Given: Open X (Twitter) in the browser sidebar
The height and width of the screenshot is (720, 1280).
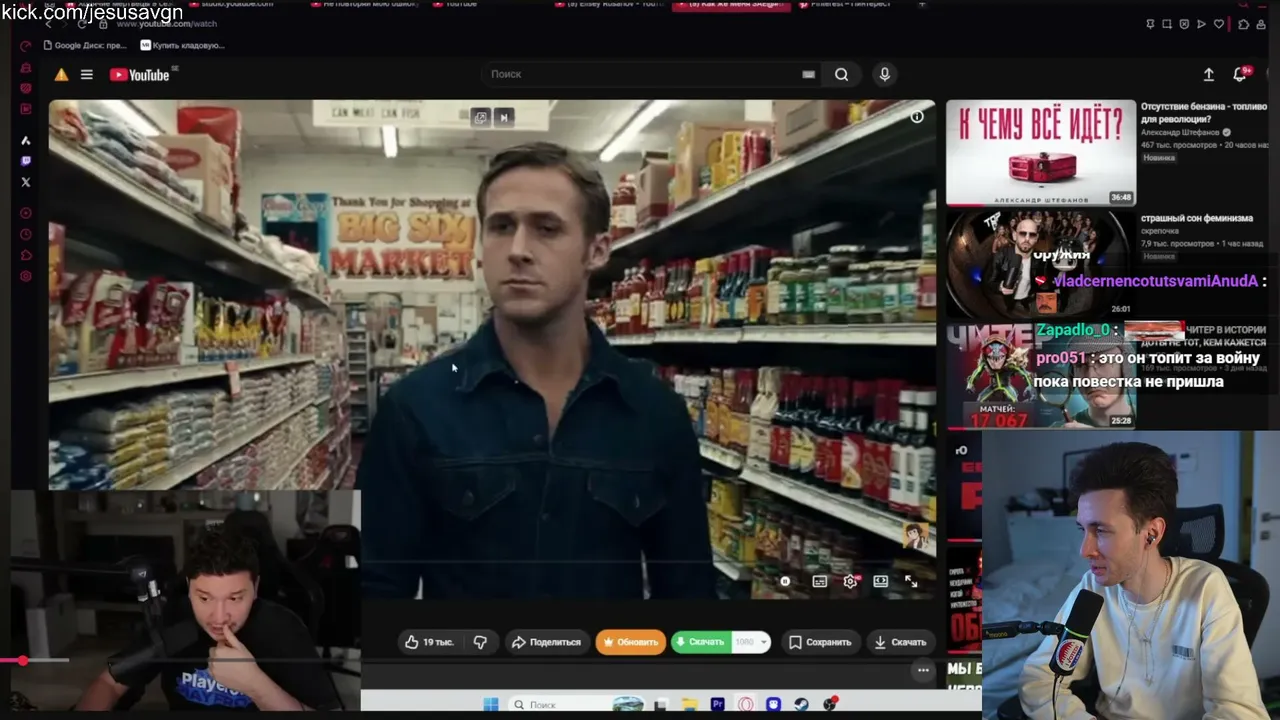Looking at the screenshot, I should [x=26, y=182].
